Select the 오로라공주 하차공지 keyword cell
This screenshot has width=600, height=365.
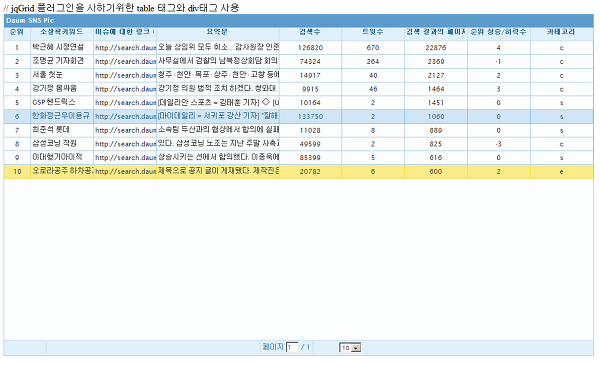pos(62,171)
